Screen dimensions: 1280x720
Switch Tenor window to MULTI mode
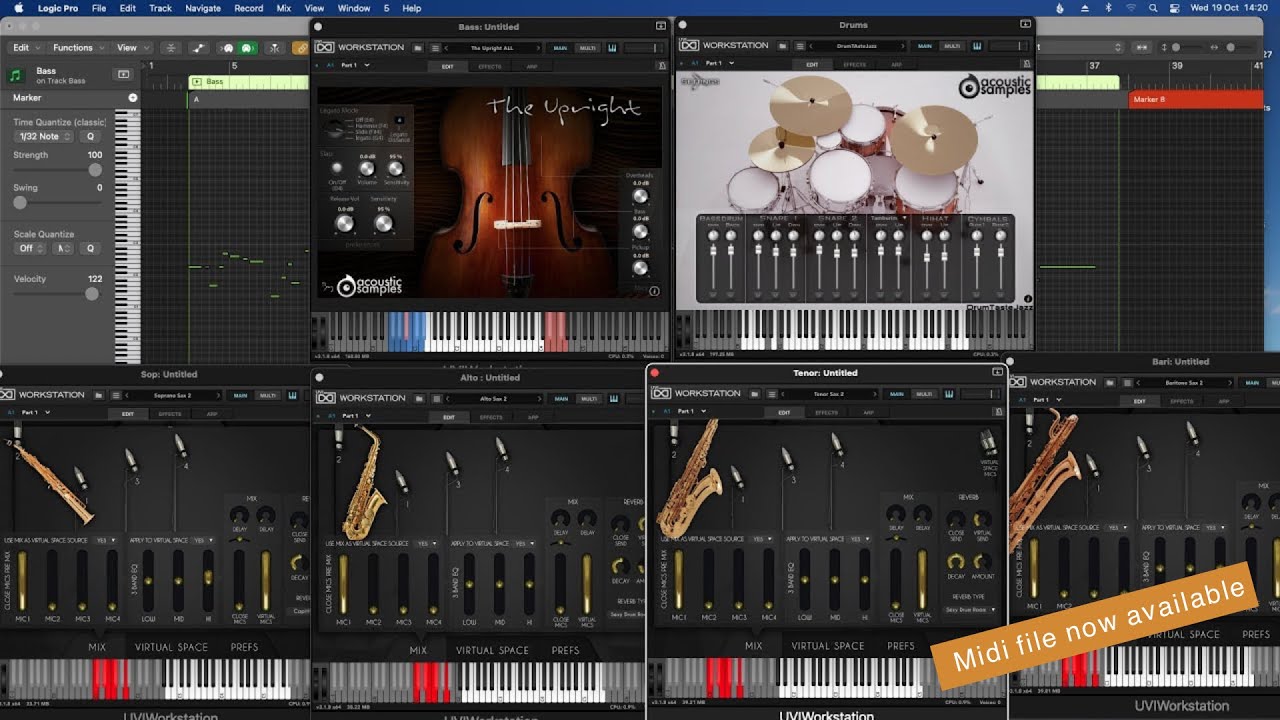click(923, 394)
